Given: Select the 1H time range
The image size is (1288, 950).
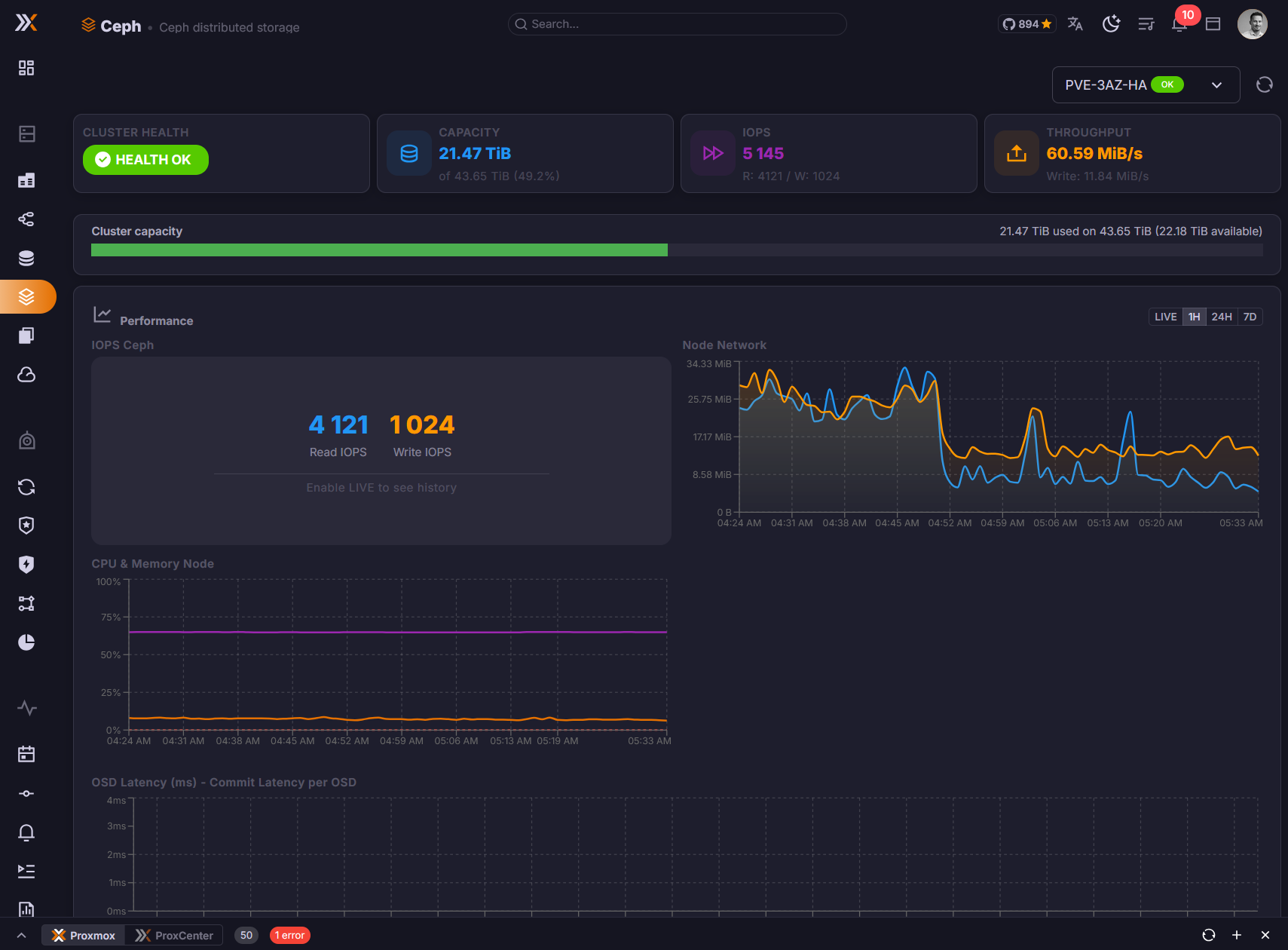Looking at the screenshot, I should coord(1194,317).
